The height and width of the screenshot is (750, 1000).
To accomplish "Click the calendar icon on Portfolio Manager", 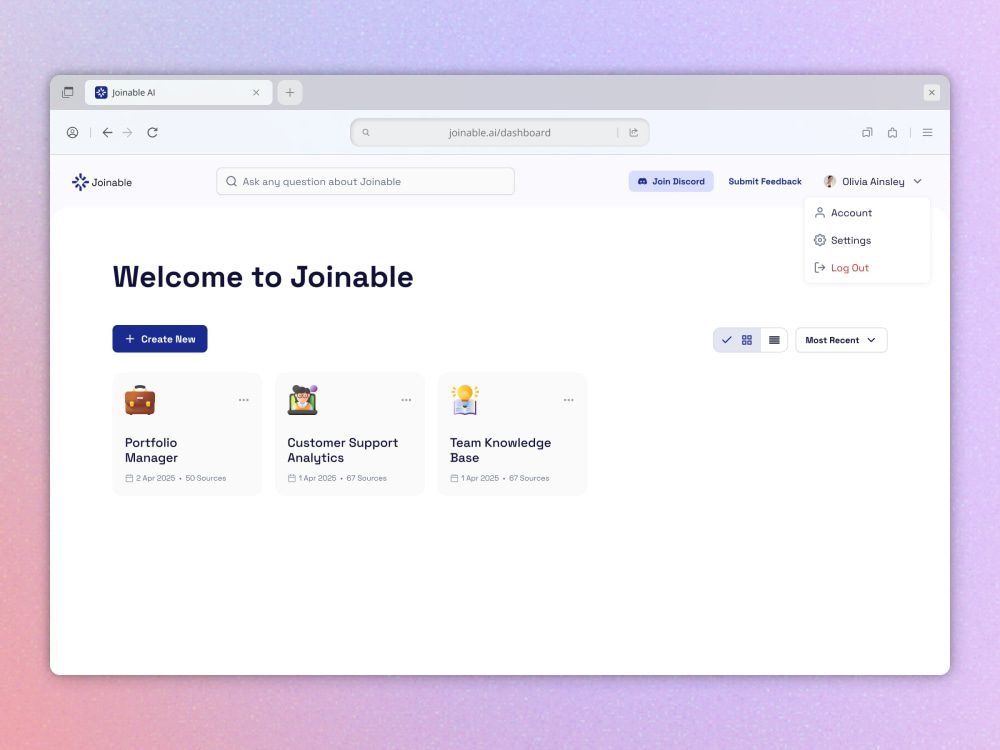I will pyautogui.click(x=129, y=478).
